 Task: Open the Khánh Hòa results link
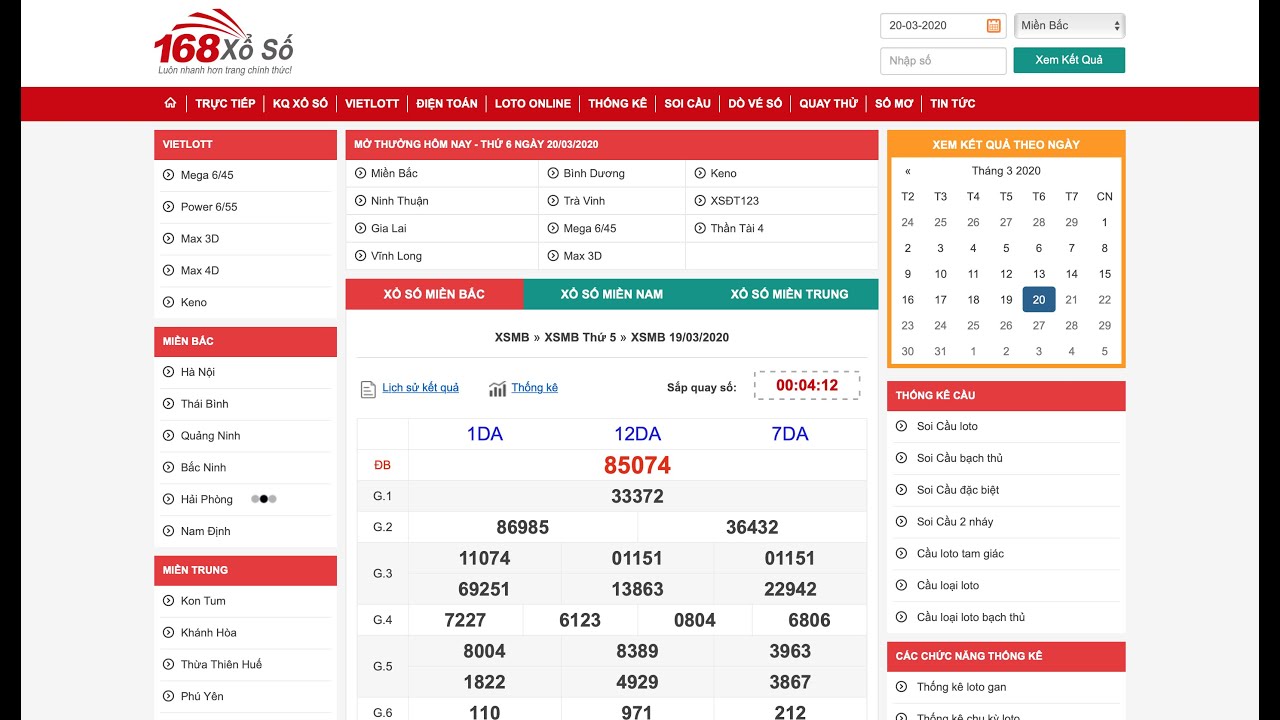pos(208,633)
